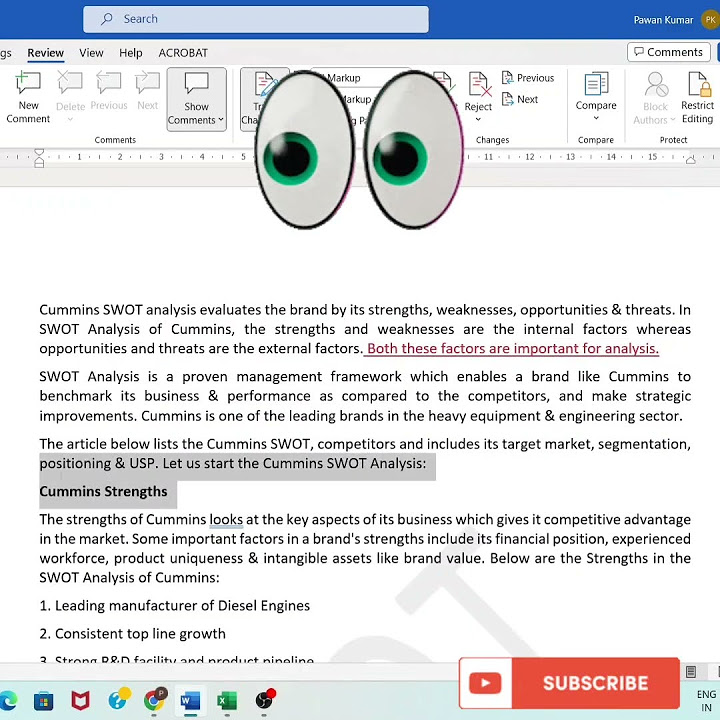The height and width of the screenshot is (720, 720).
Task: Click the text 'SWOT Analysis of Cummins:'
Action: pyautogui.click(x=129, y=578)
